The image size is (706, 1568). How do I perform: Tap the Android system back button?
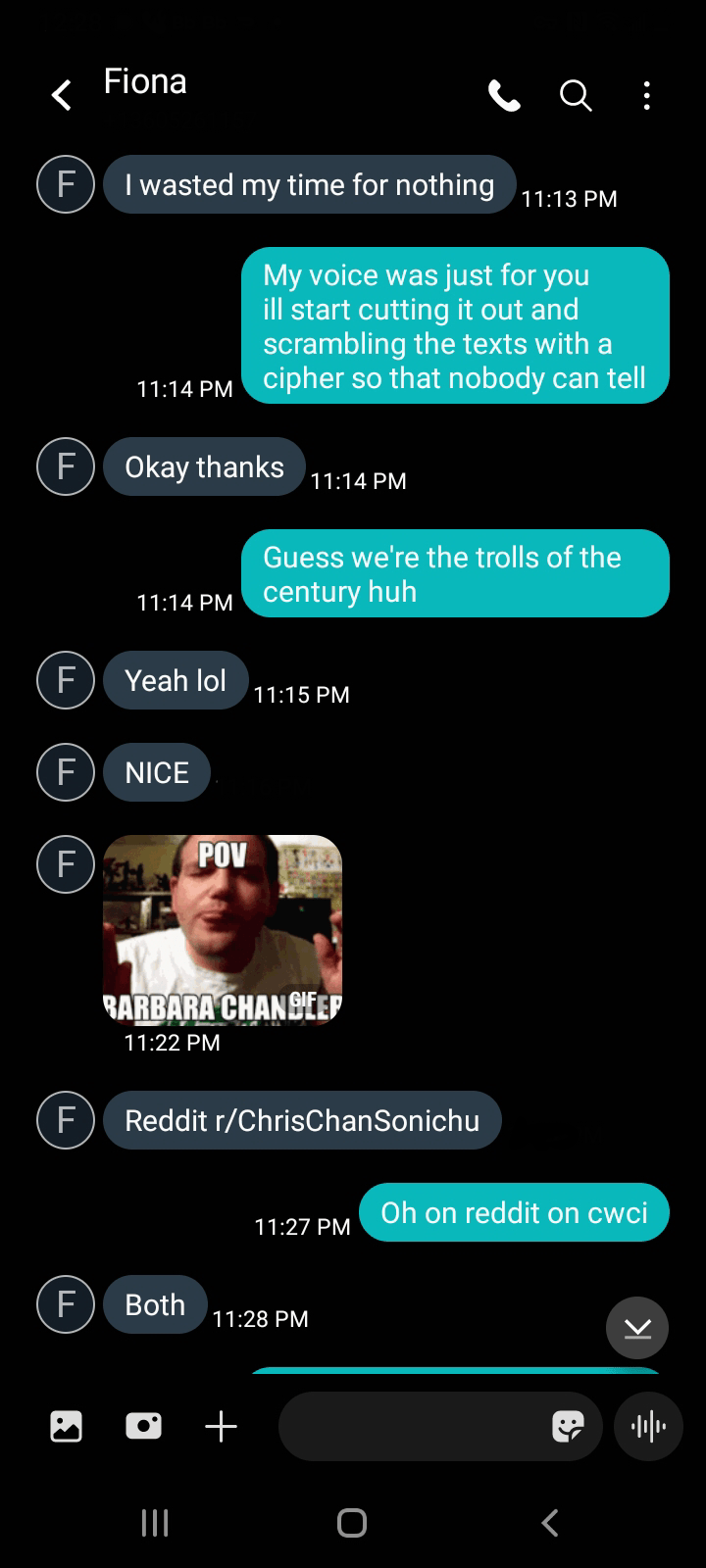click(550, 1522)
